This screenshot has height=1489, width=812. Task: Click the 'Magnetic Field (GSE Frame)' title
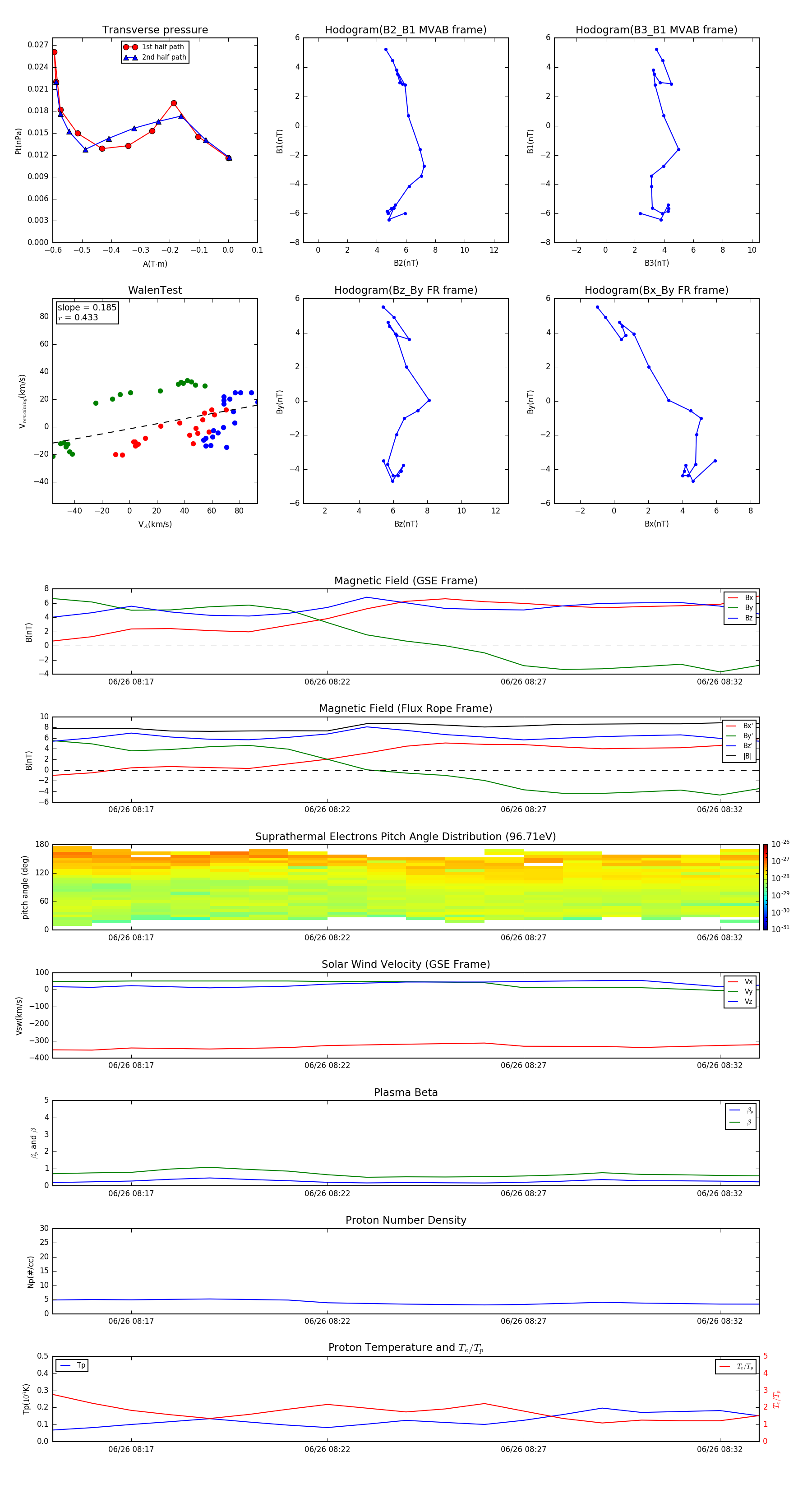point(406,581)
